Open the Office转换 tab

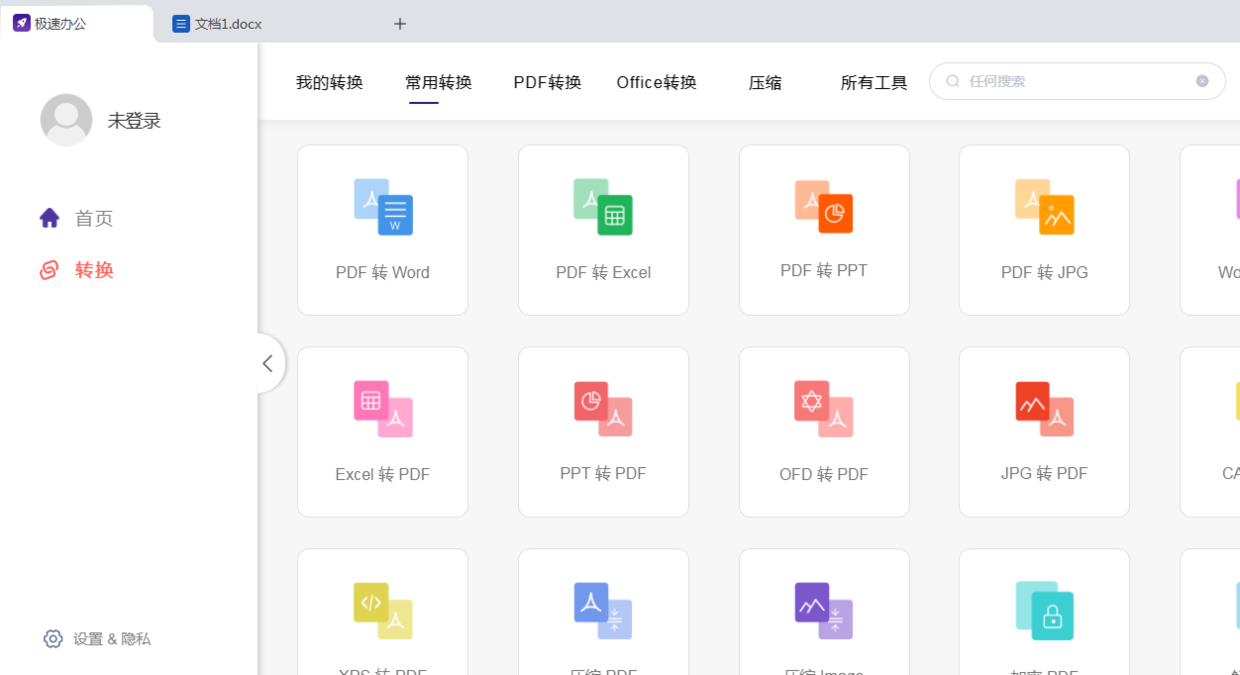(x=656, y=83)
